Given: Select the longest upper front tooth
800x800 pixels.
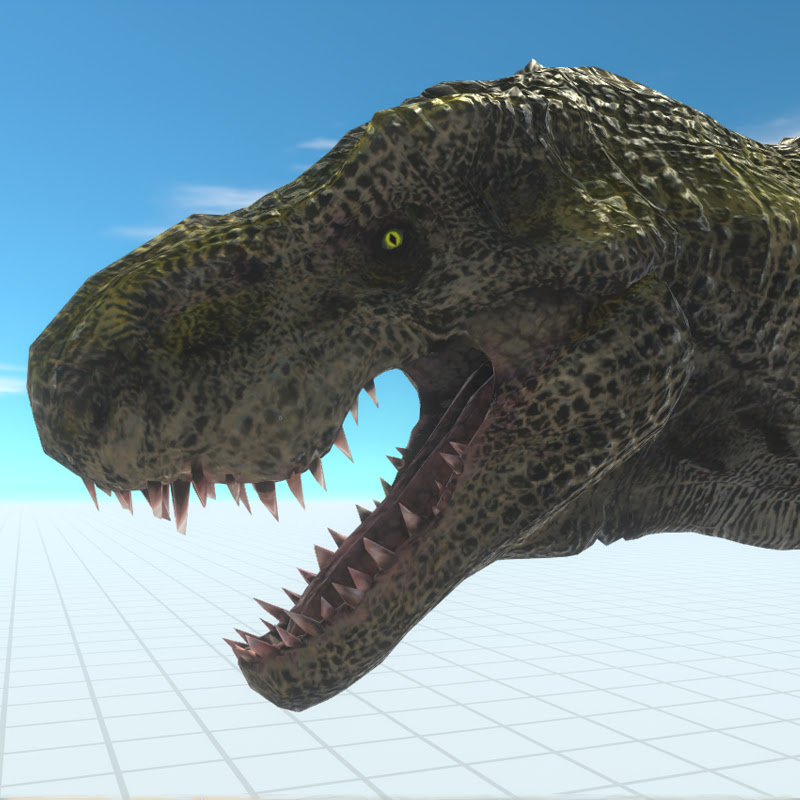Looking at the screenshot, I should (x=180, y=505).
